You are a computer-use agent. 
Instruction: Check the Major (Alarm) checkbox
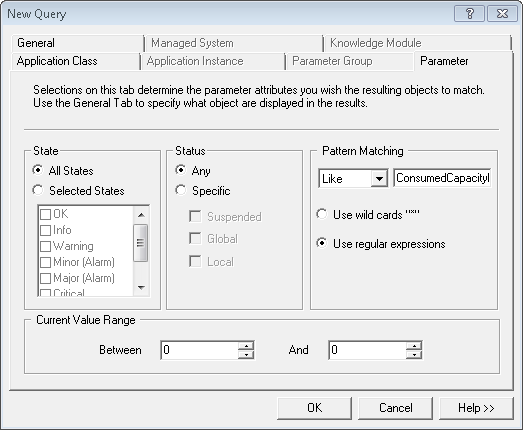pyautogui.click(x=45, y=278)
